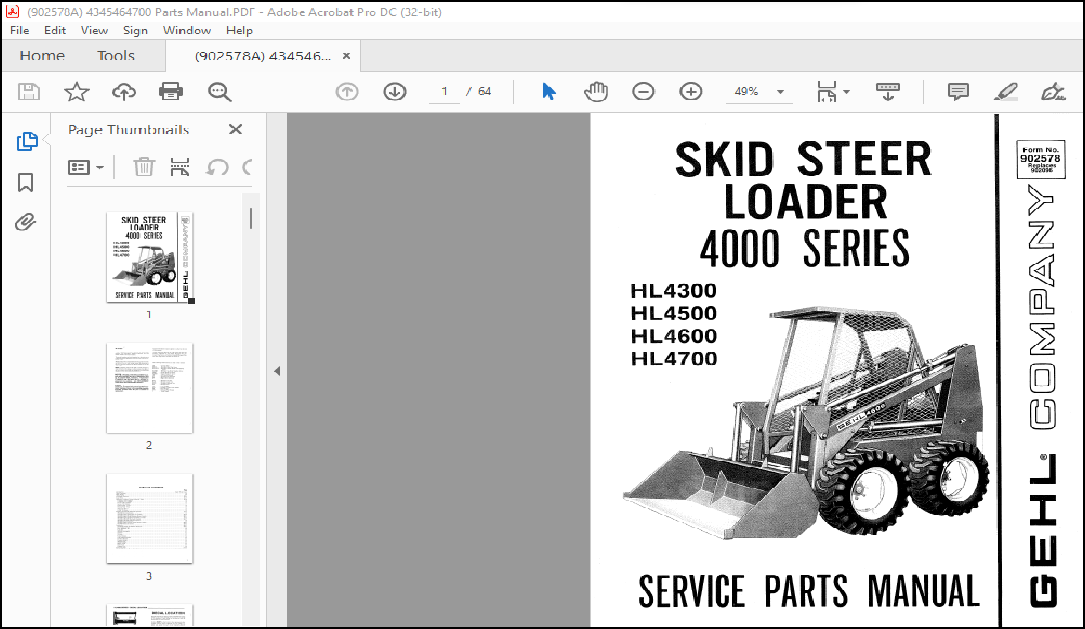Switch to the Tools tab
Image resolution: width=1085 pixels, height=629 pixels.
click(x=116, y=55)
